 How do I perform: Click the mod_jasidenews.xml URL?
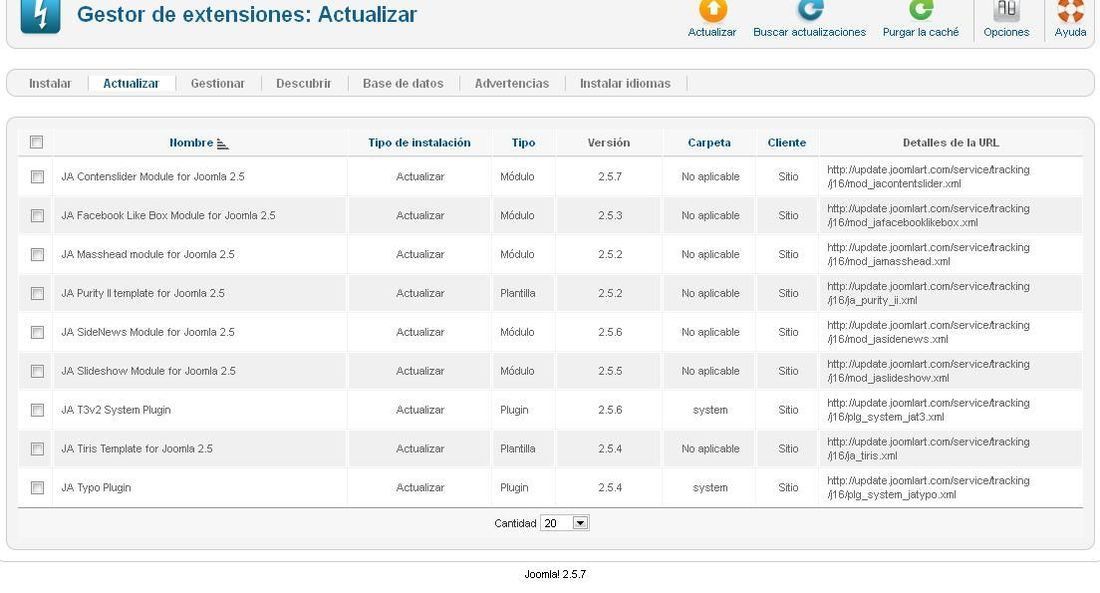pos(928,332)
